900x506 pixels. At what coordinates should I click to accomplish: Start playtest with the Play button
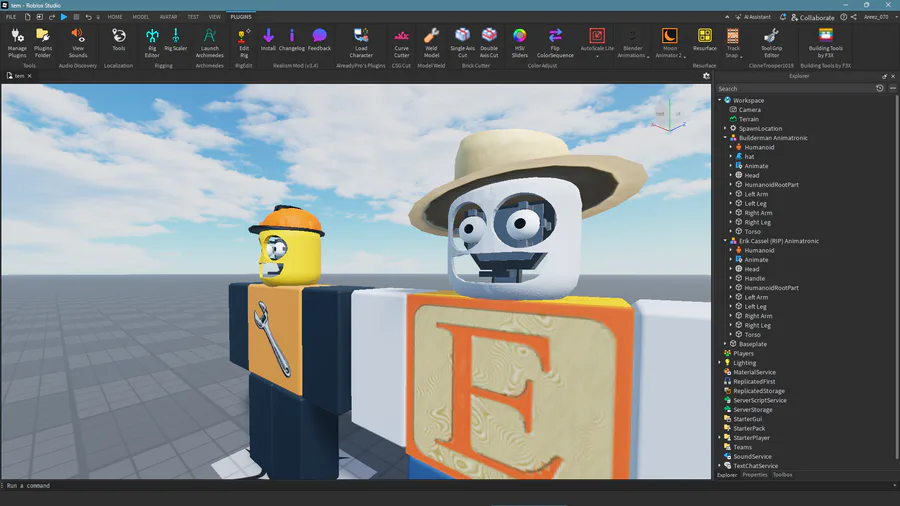(64, 17)
